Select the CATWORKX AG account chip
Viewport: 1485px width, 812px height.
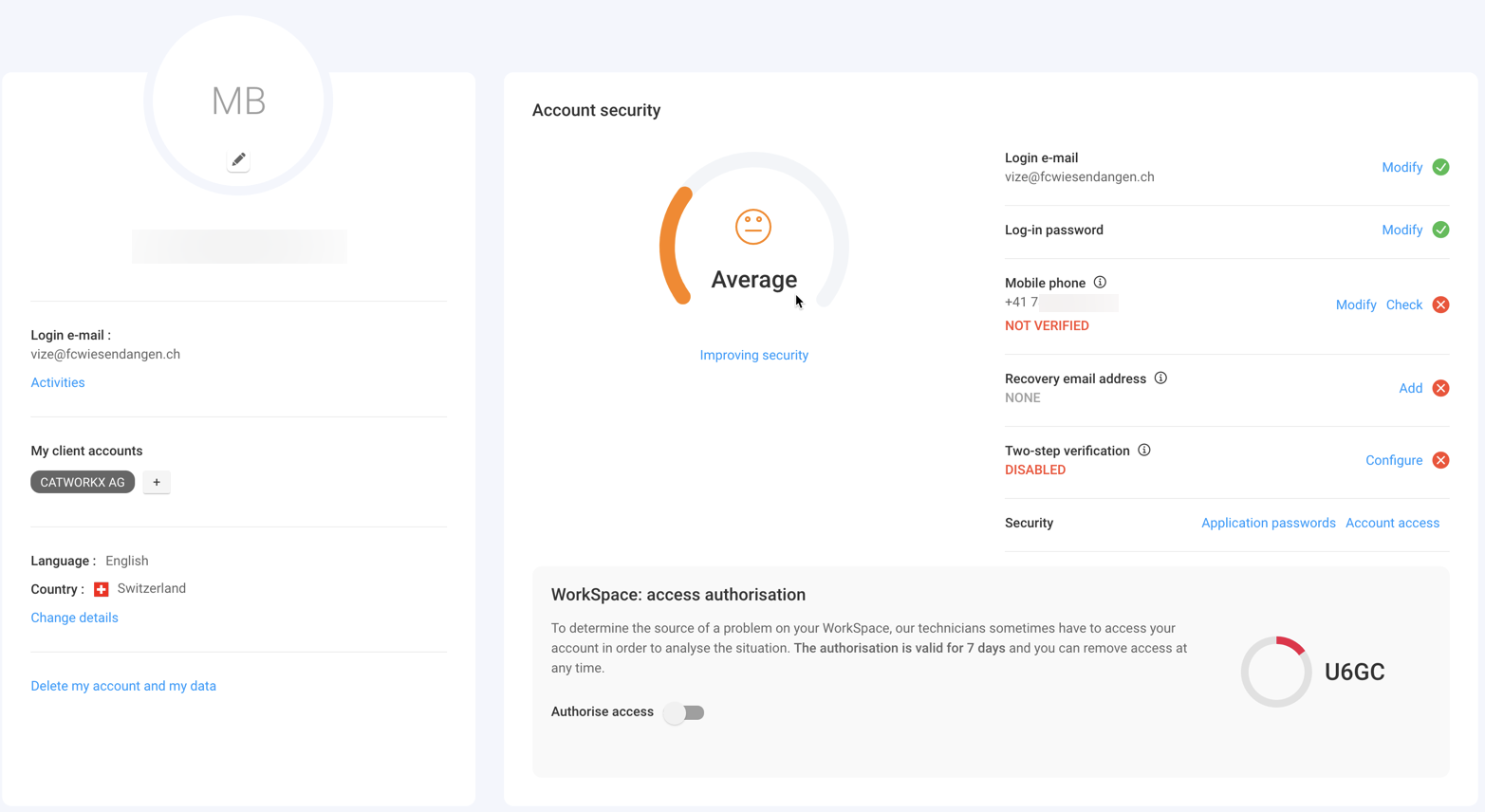[83, 482]
